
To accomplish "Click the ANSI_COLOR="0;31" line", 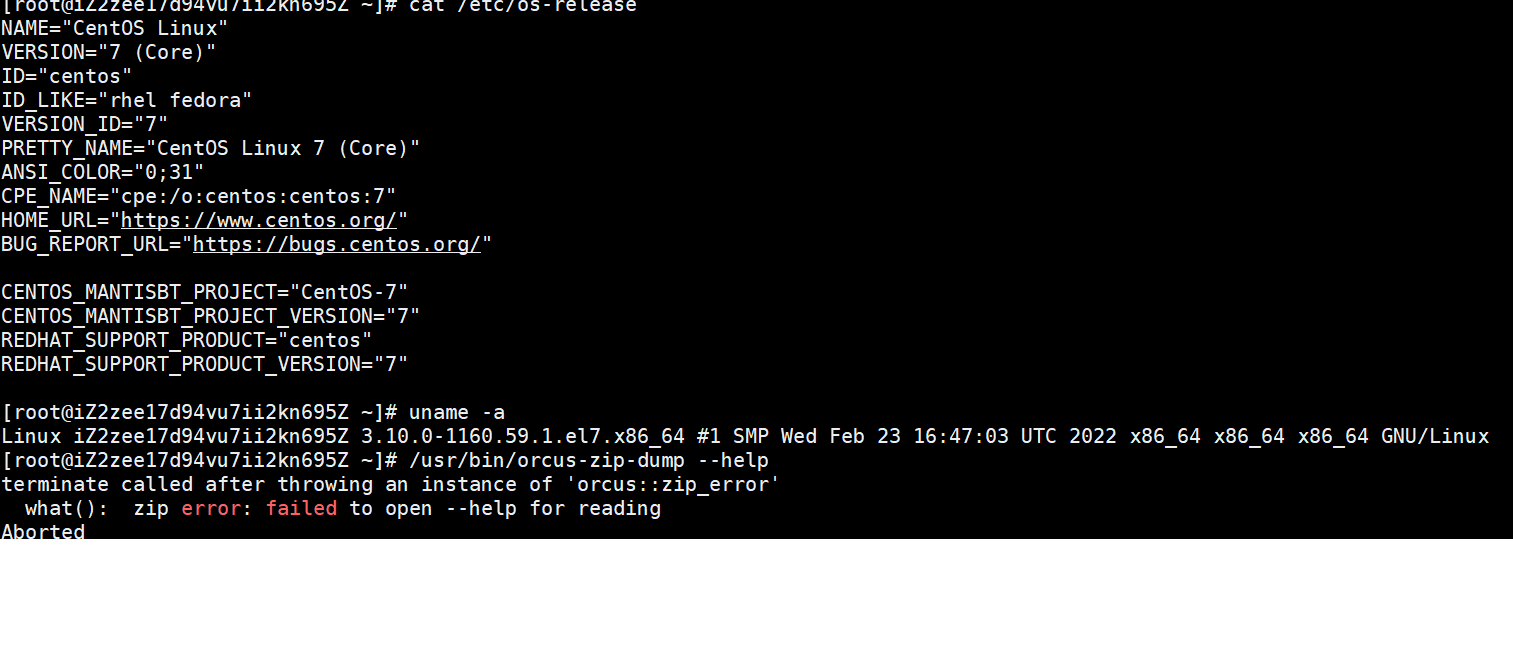I will tap(103, 172).
